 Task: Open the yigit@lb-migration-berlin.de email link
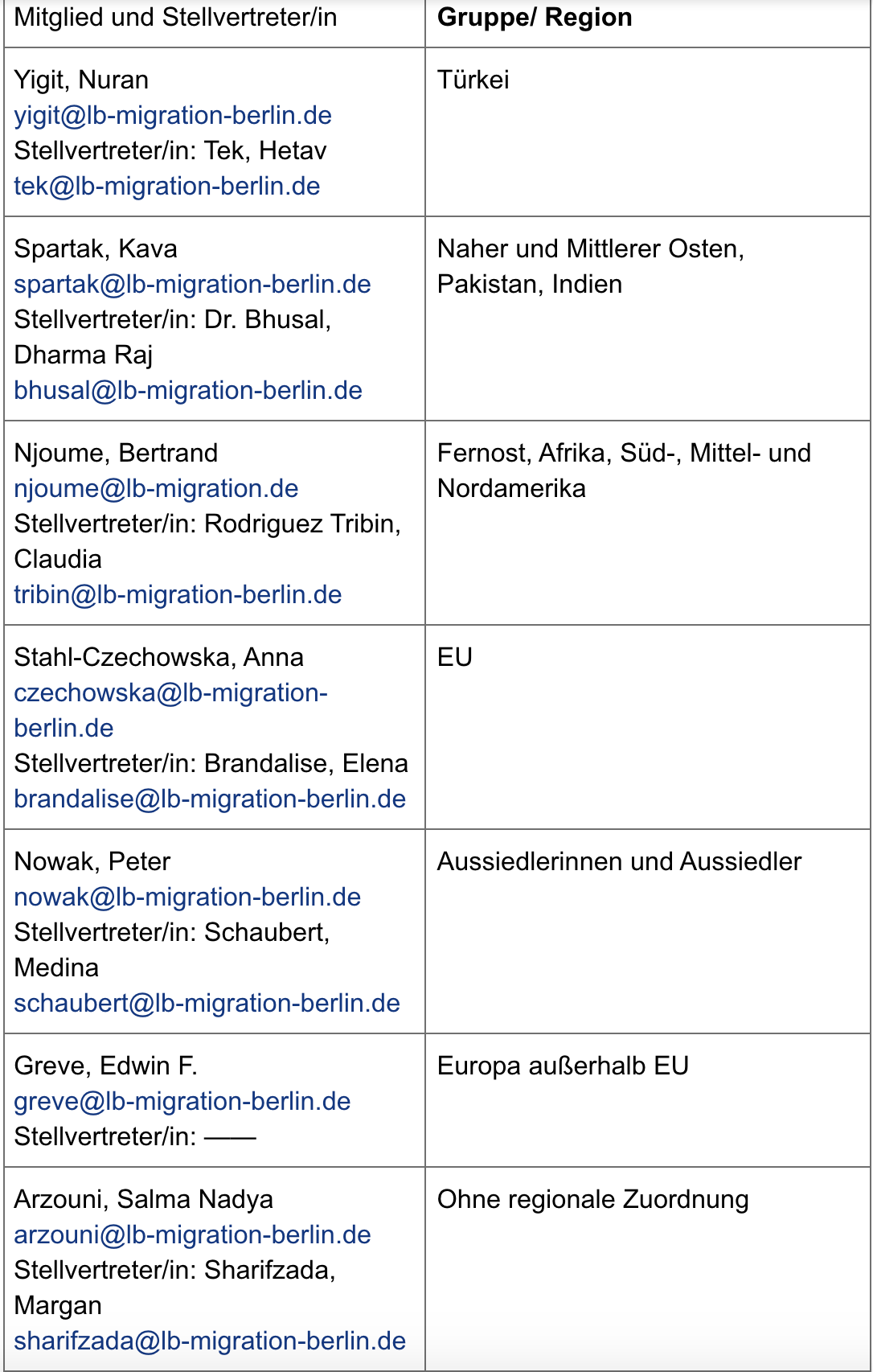click(173, 116)
